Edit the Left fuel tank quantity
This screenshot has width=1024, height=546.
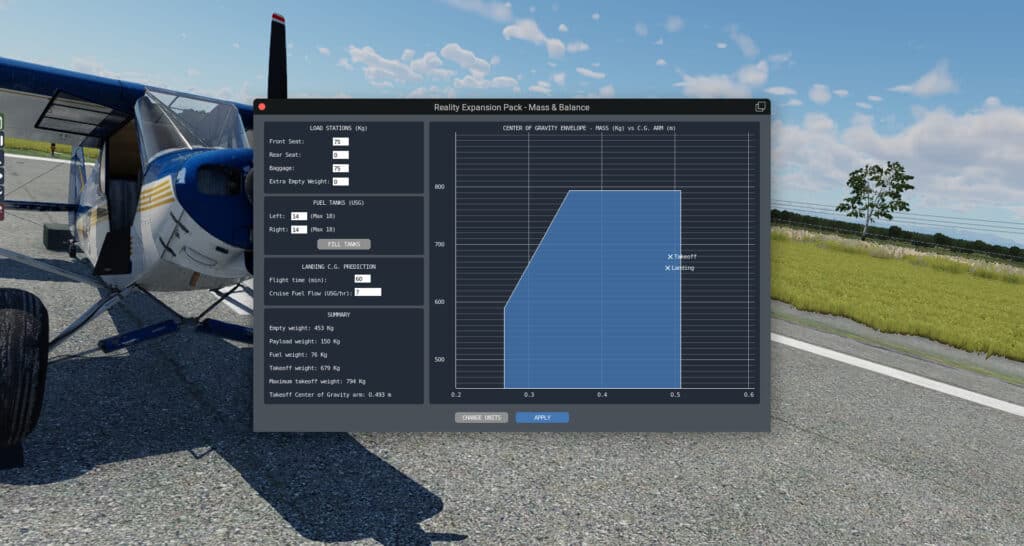coord(299,216)
